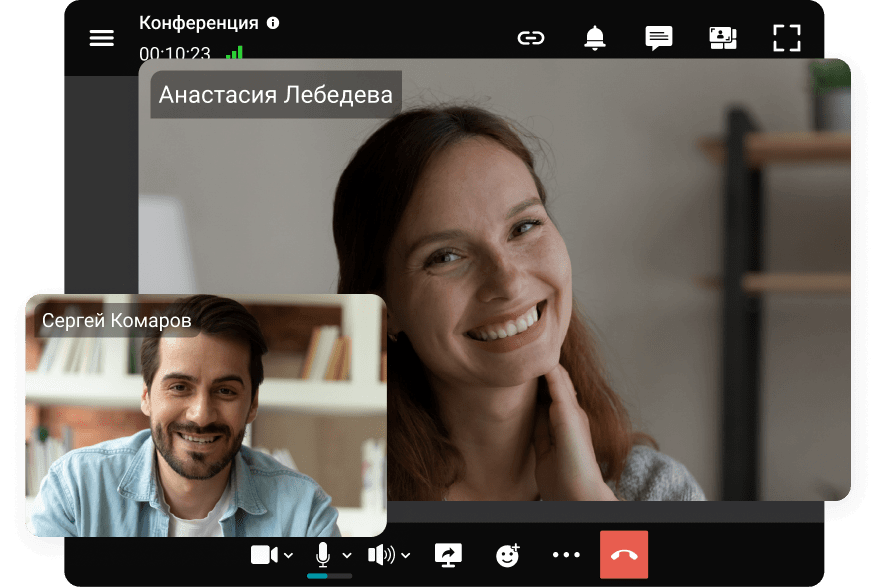882x587 pixels.
Task: Enter fullscreen mode
Action: click(x=787, y=38)
